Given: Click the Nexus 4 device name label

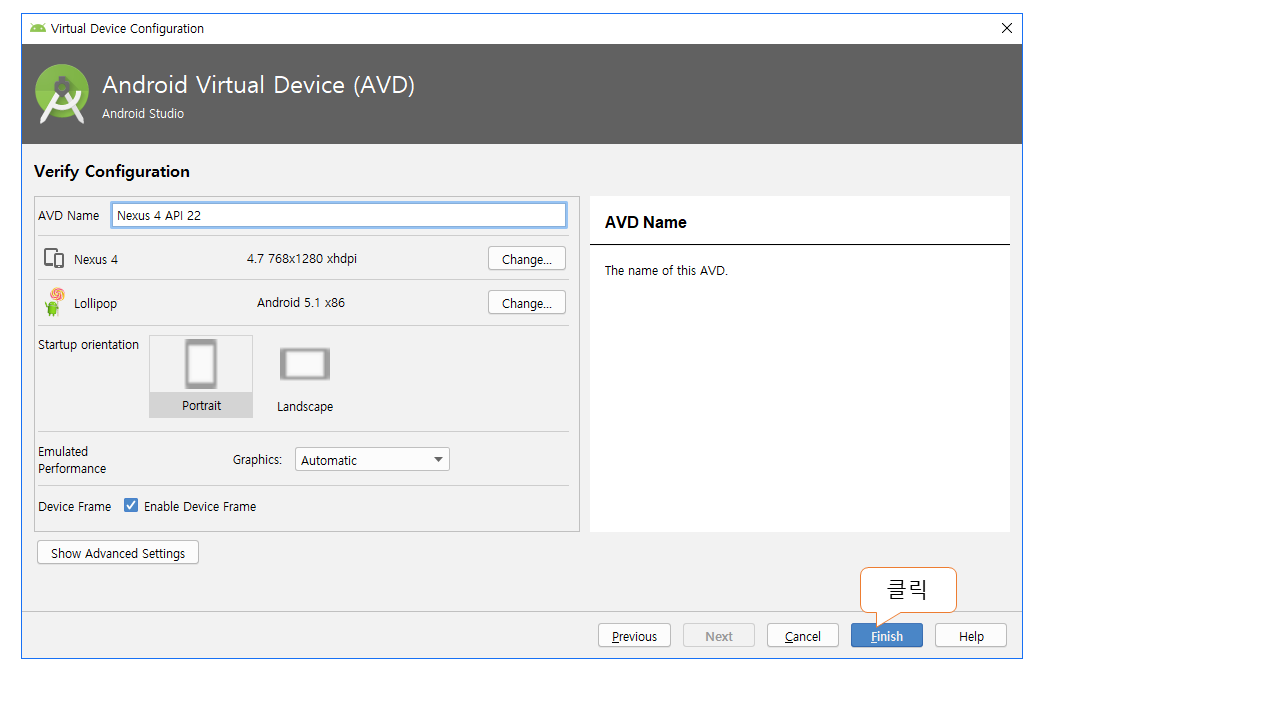Looking at the screenshot, I should click(96, 260).
